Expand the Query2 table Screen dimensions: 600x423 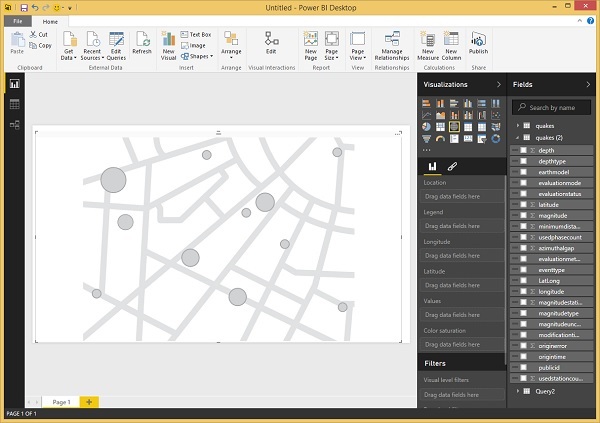click(x=518, y=391)
